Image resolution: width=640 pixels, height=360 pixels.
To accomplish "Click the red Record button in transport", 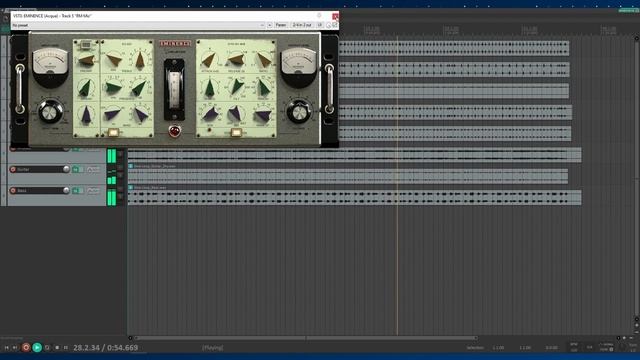I will [26, 347].
